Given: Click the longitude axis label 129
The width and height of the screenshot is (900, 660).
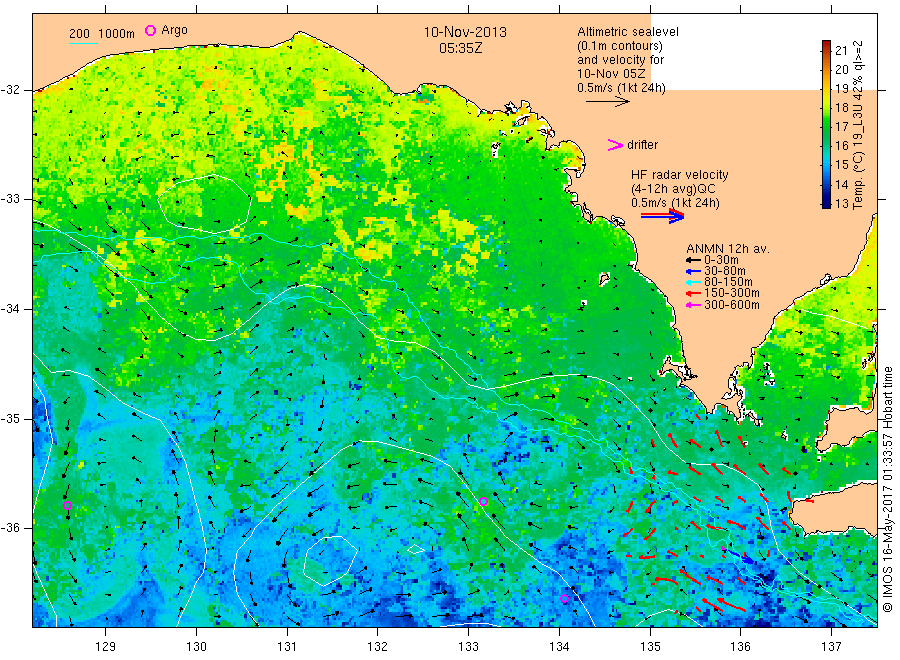Looking at the screenshot, I should click(x=106, y=646).
